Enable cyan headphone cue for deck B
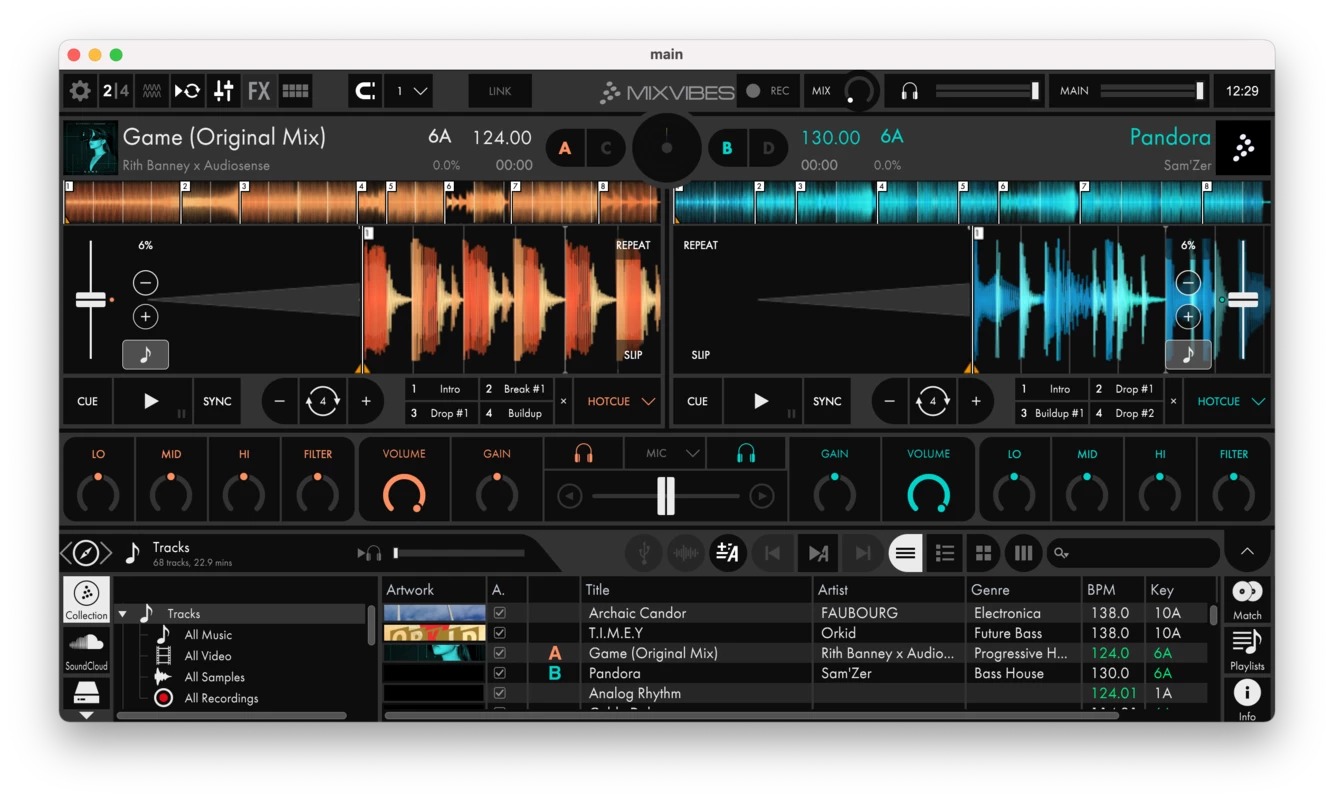The width and height of the screenshot is (1334, 800). pos(746,453)
